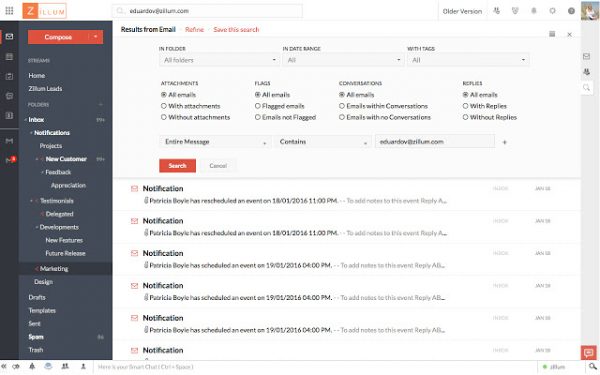
Task: Click the red Search button
Action: (178, 166)
